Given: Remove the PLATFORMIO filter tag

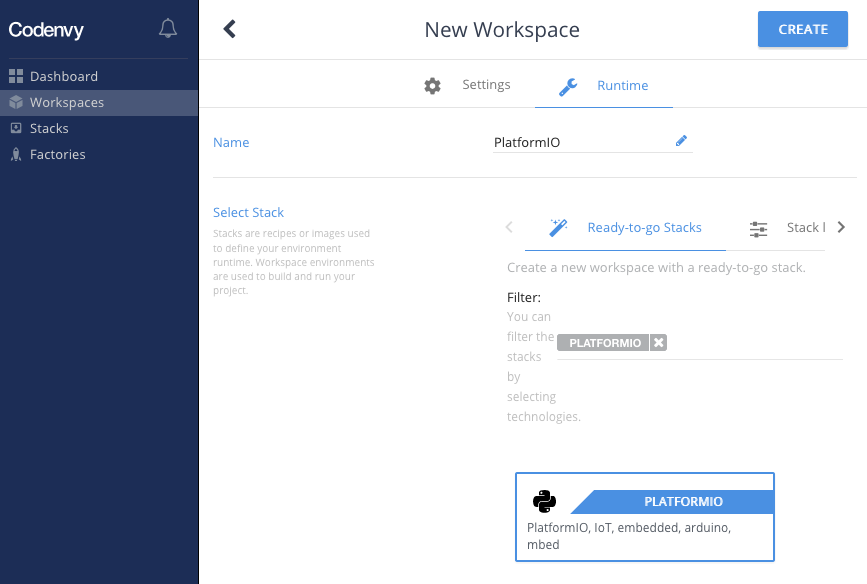Looking at the screenshot, I should pyautogui.click(x=658, y=343).
